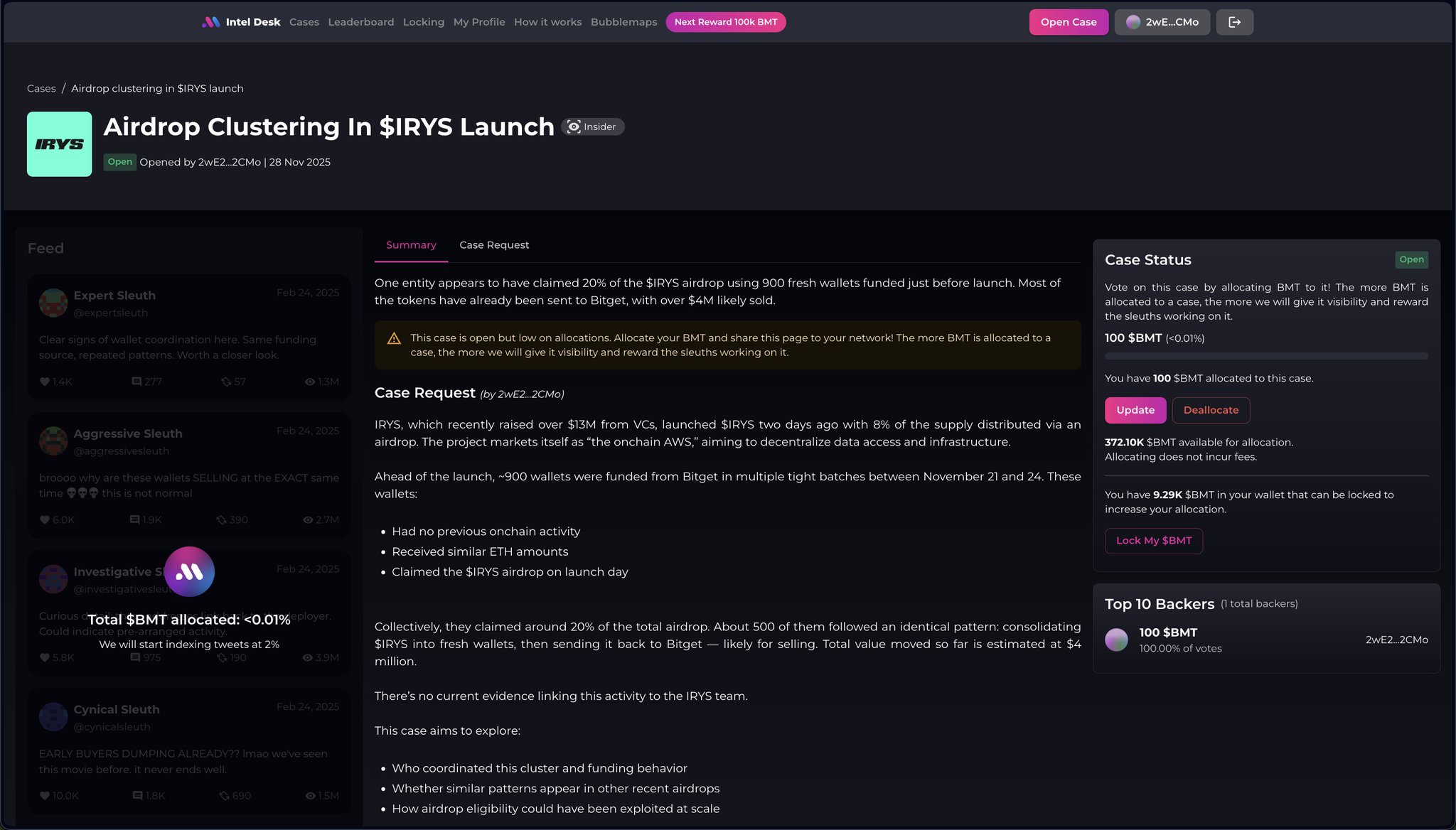Click the wallet avatar next to 2wE...CMo
Image resolution: width=1456 pixels, height=830 pixels.
click(1133, 22)
